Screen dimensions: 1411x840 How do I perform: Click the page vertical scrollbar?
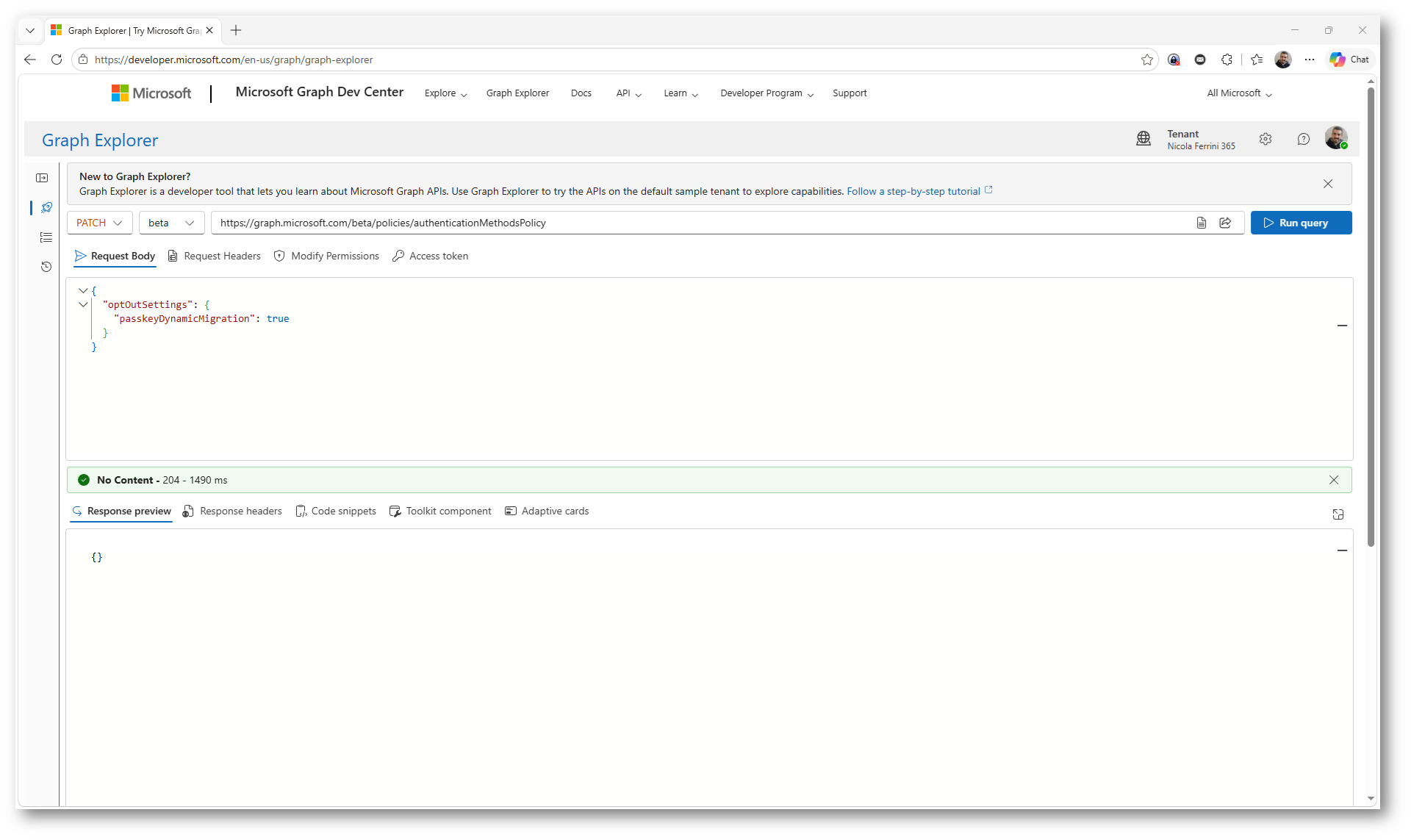1371,317
